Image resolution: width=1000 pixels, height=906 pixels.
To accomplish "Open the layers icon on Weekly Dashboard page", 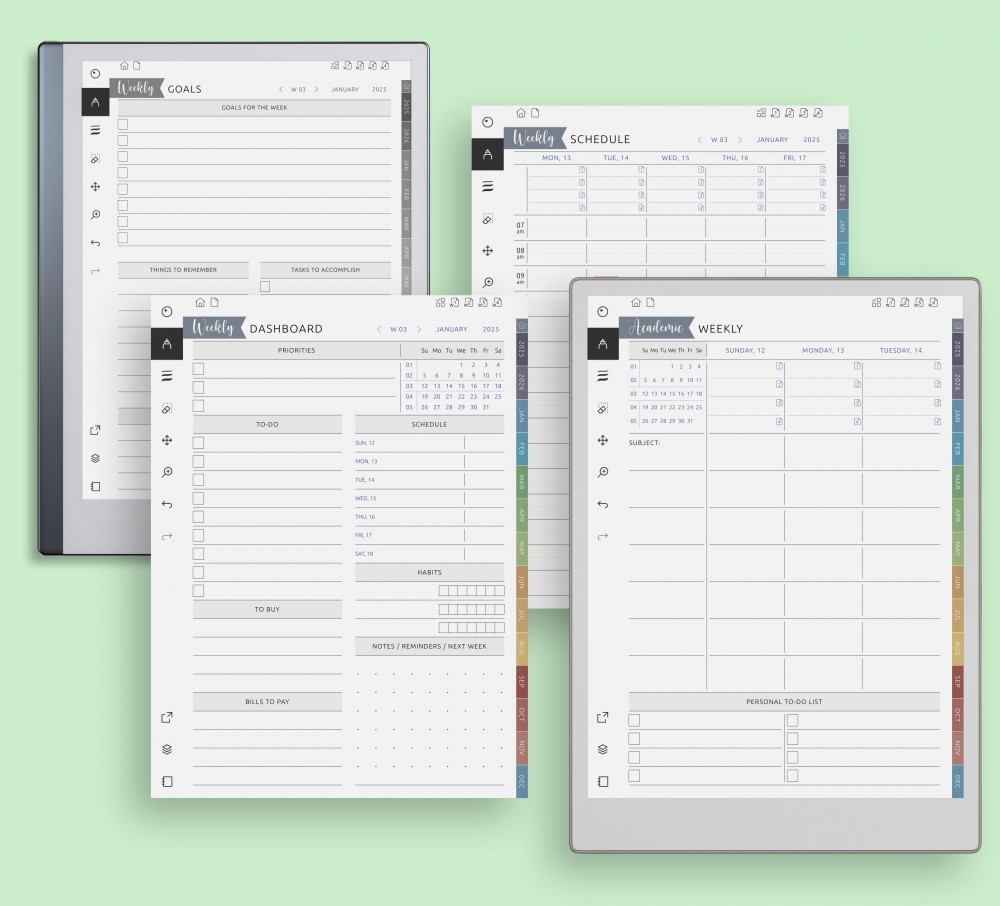I will 166,749.
